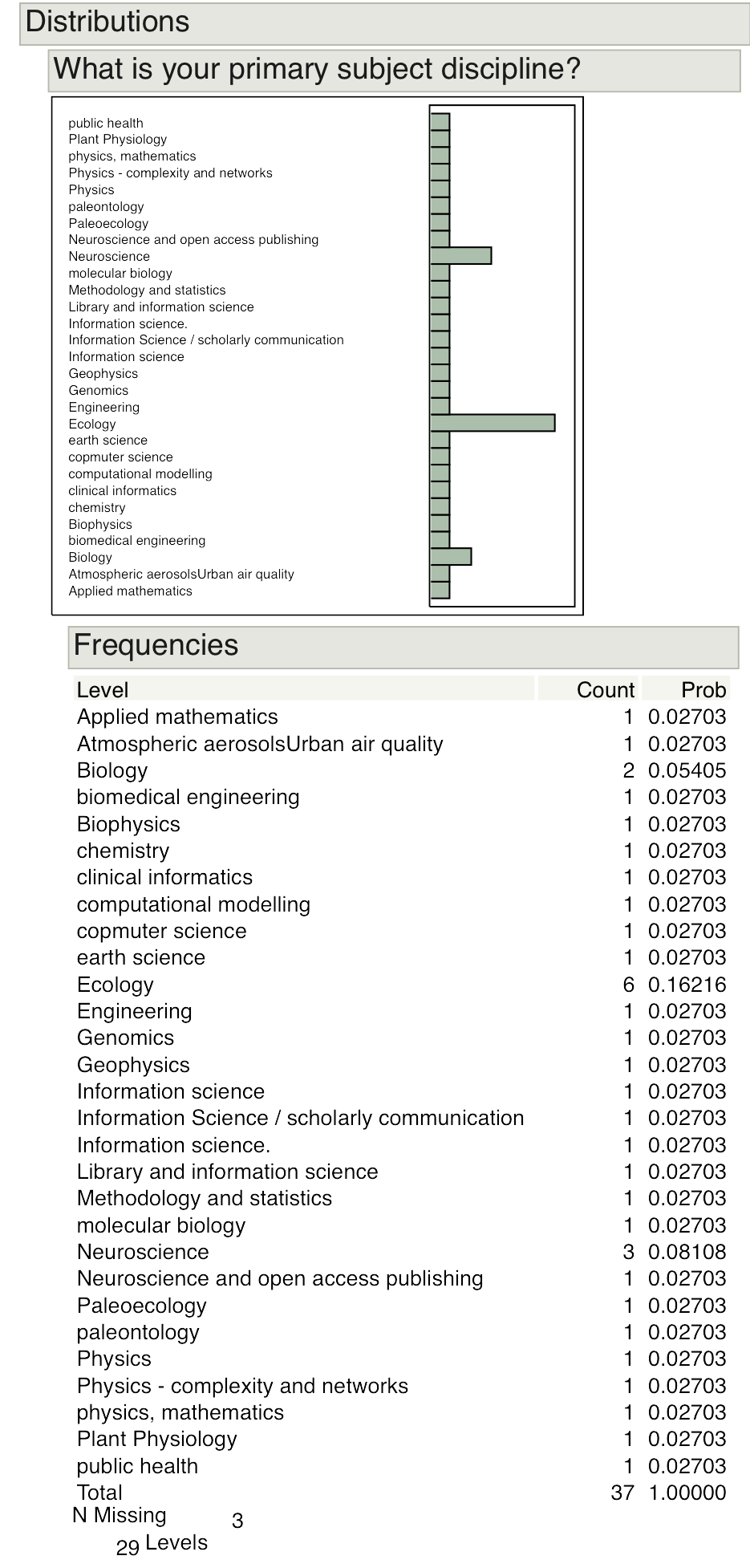Screen dimensions: 750x1568
Task: Collapse the Frequencies section header
Action: (156, 646)
